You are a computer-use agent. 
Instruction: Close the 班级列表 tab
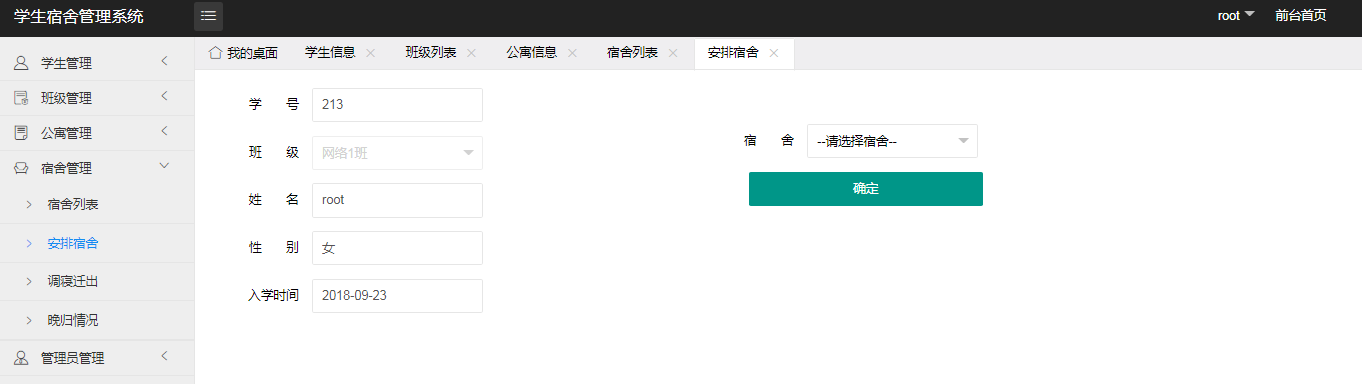coord(471,53)
